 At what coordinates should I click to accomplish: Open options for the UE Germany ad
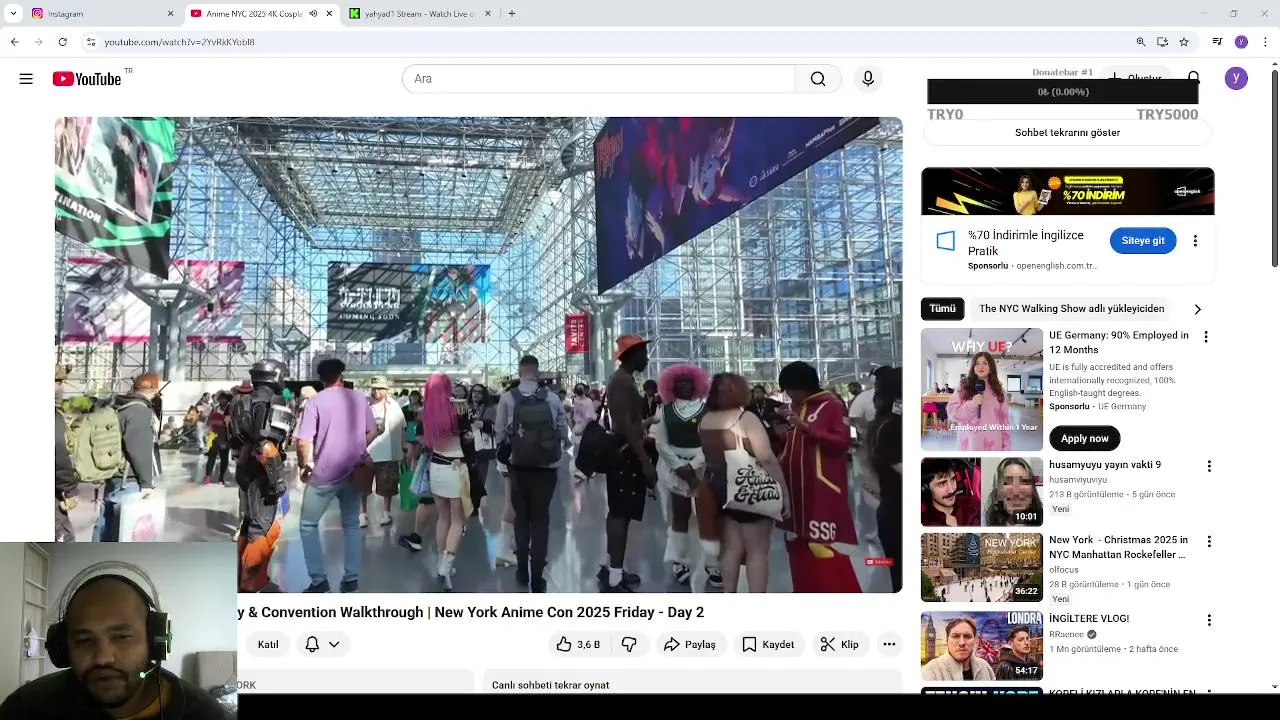[1206, 337]
